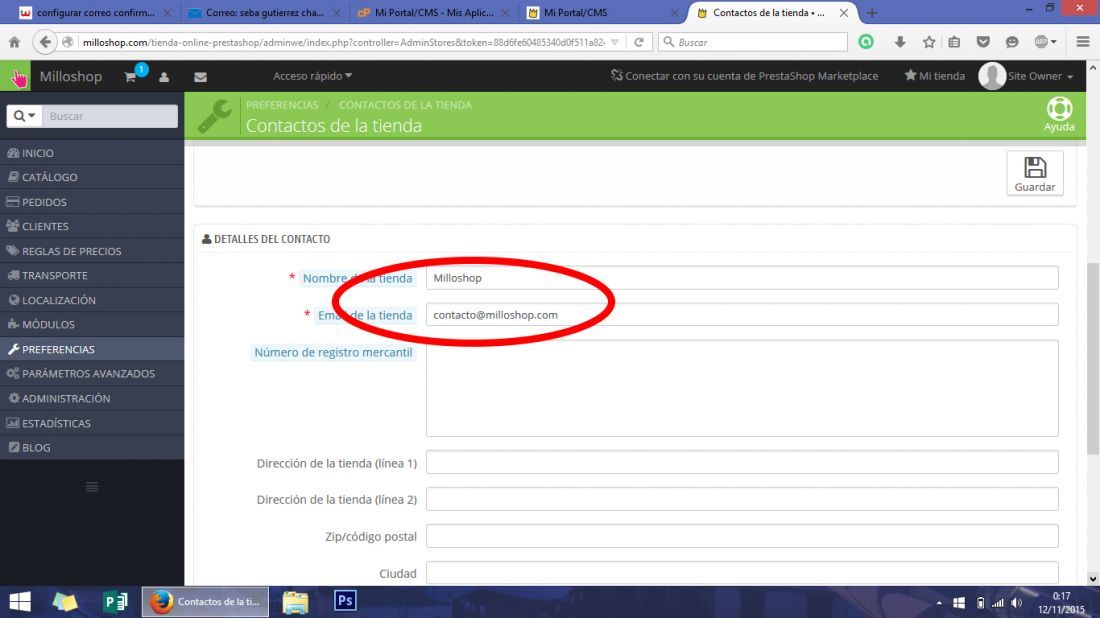1100x618 pixels.
Task: Collapse the sidebar with hamburger icon
Action: [92, 487]
